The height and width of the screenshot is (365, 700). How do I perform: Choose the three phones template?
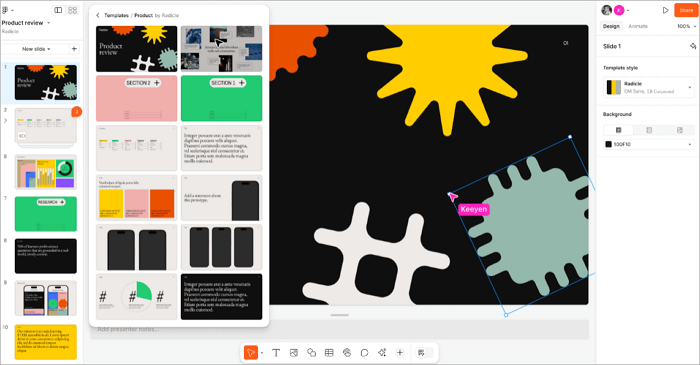click(221, 247)
